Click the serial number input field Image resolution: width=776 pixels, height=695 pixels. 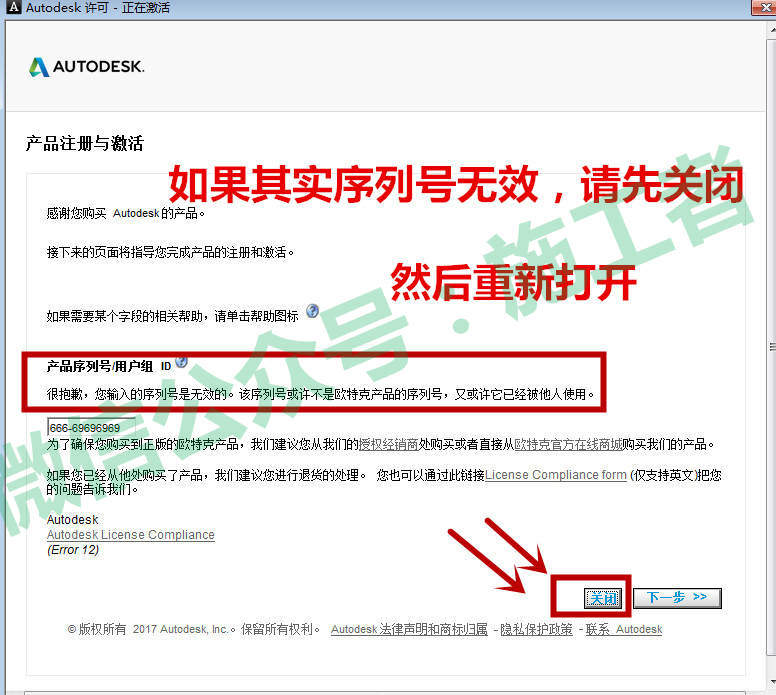[91, 427]
